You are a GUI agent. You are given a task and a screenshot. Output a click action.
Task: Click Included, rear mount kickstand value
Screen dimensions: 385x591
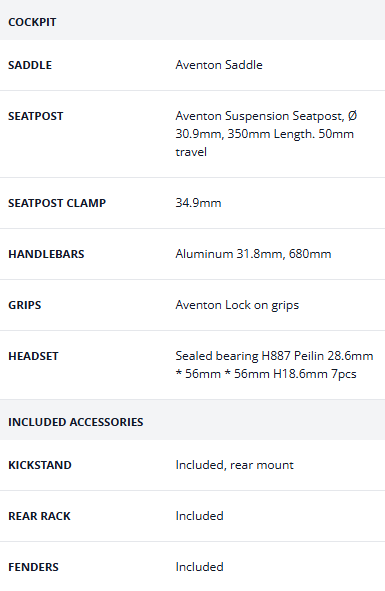tap(235, 465)
